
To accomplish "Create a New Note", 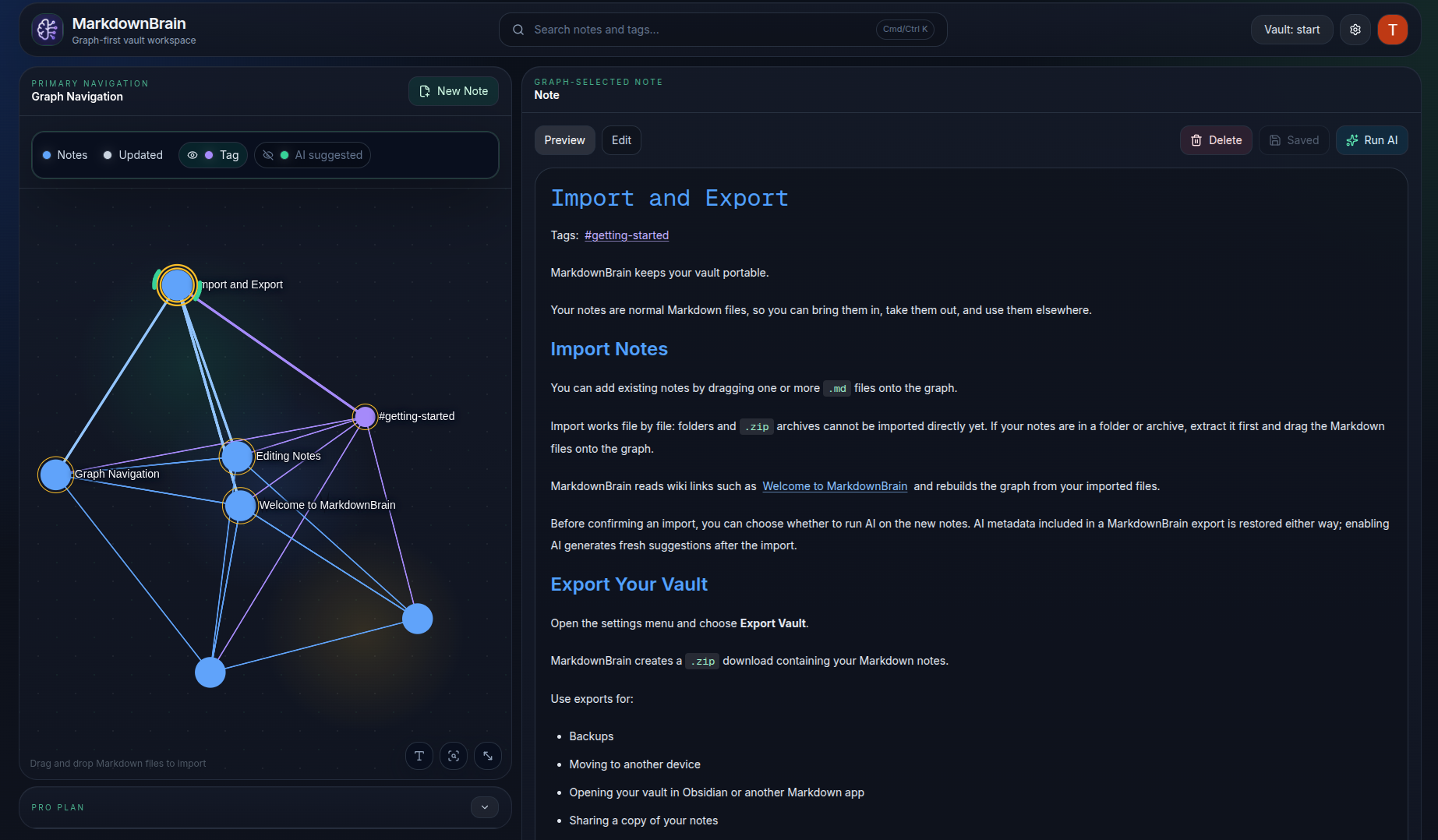I will pyautogui.click(x=454, y=91).
